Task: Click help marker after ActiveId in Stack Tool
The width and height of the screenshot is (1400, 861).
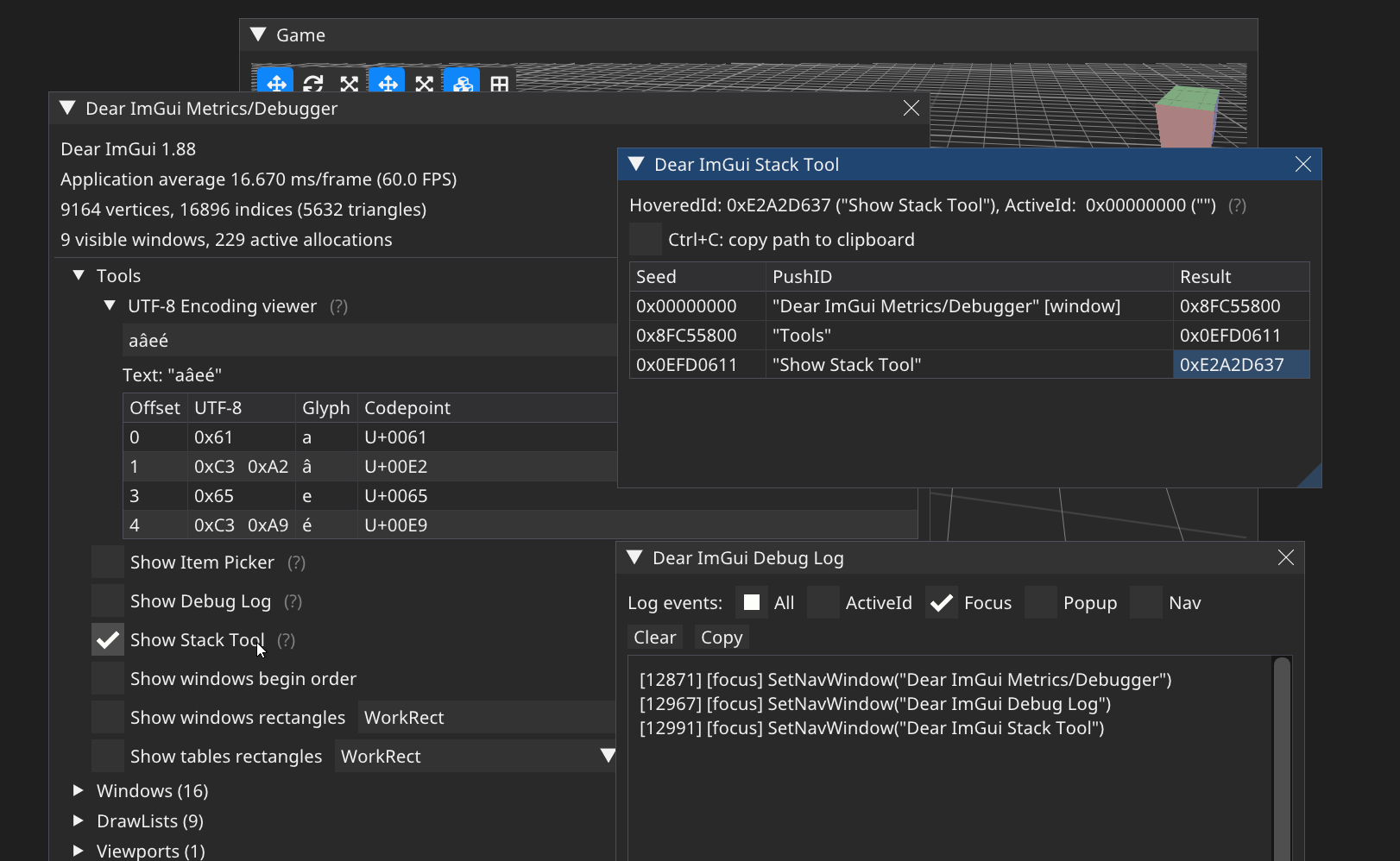Action: pyautogui.click(x=1237, y=205)
